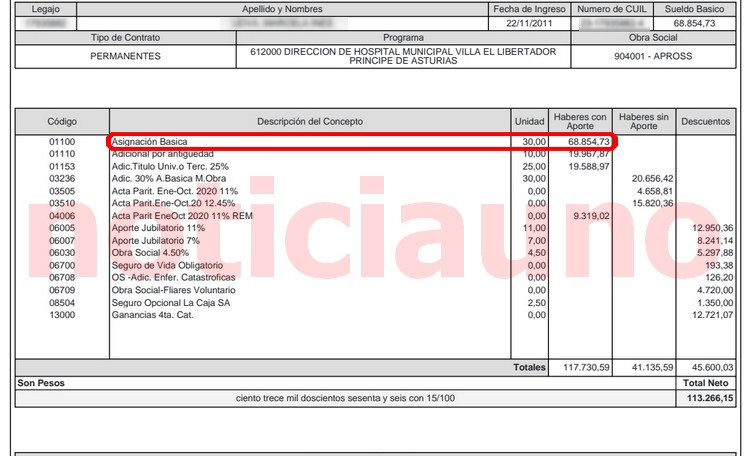Select 'Obra Social-Fliares Voluntario' description
The width and height of the screenshot is (750, 456).
(173, 290)
